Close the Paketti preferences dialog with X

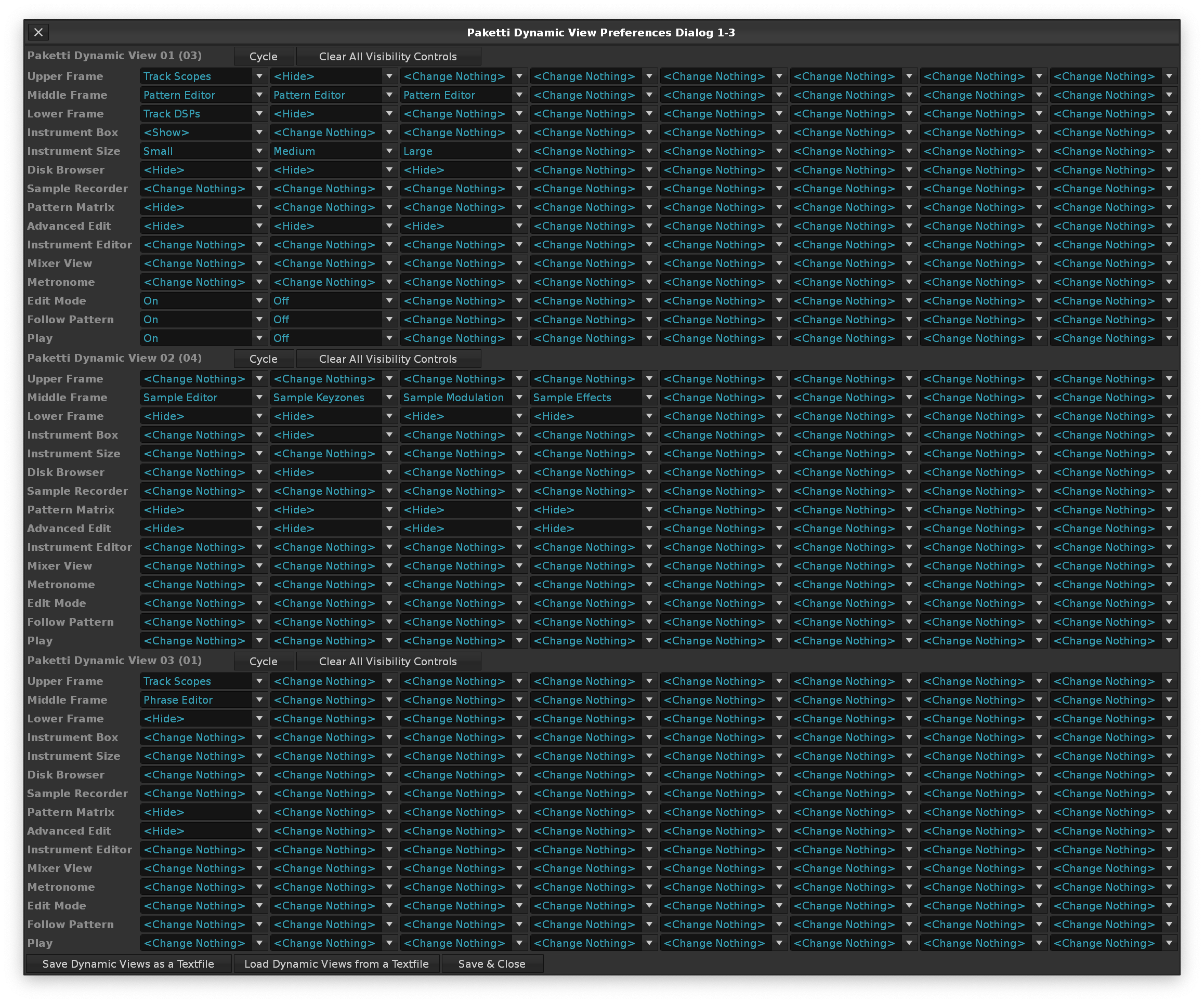point(38,33)
